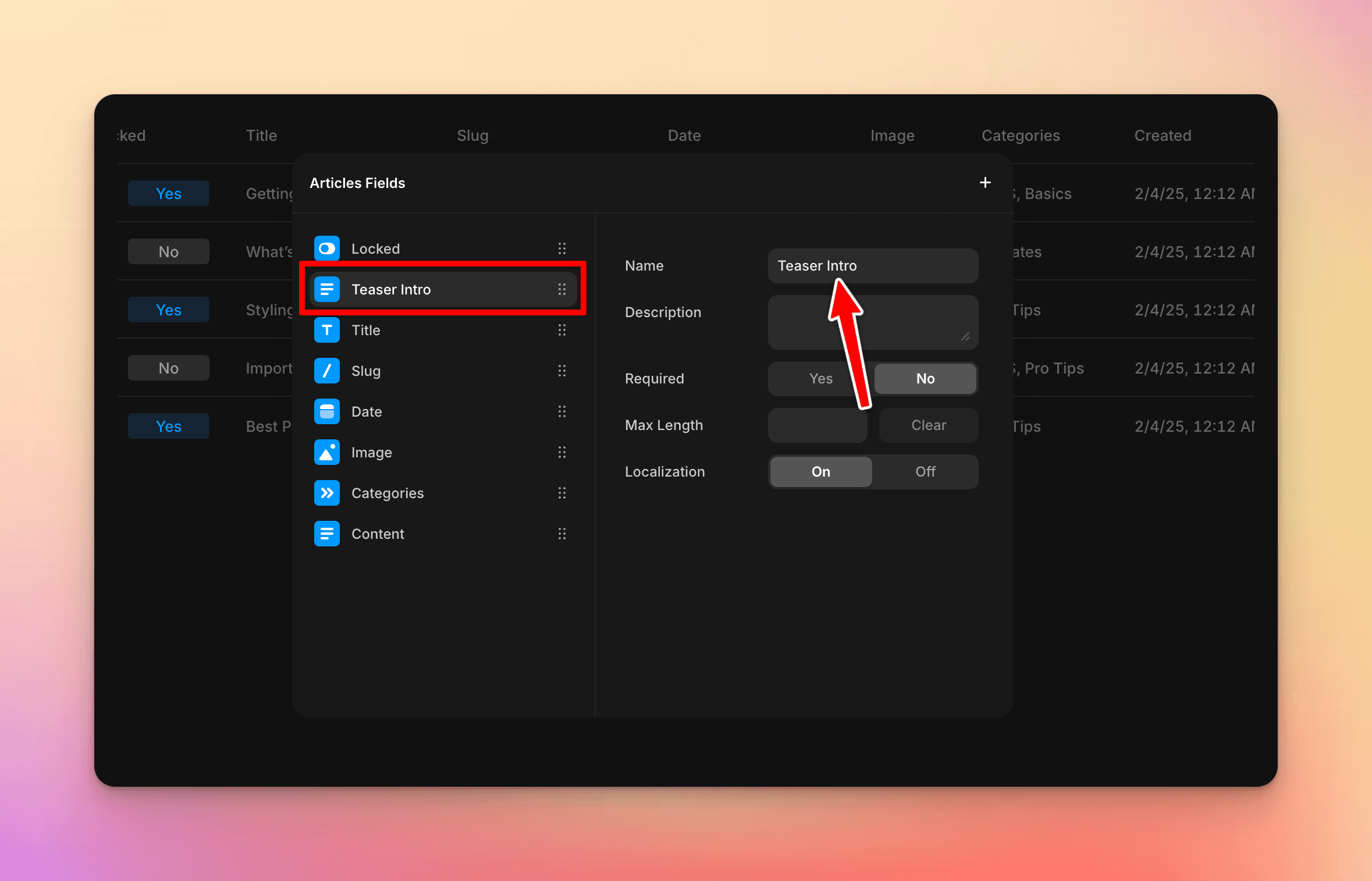This screenshot has width=1372, height=881.
Task: Switch Localization to Off
Action: click(x=925, y=471)
